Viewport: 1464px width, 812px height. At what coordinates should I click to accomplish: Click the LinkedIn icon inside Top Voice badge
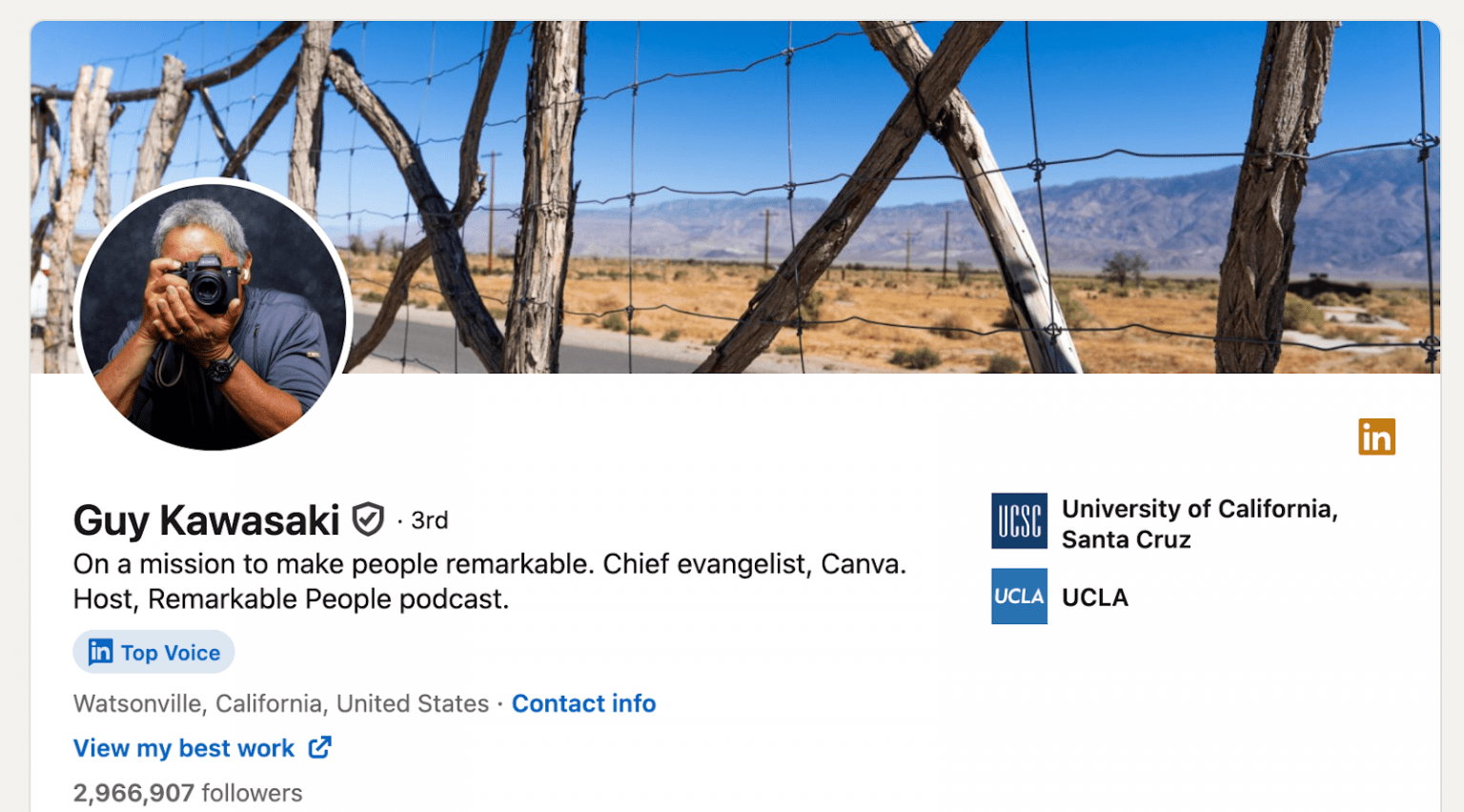pos(100,652)
